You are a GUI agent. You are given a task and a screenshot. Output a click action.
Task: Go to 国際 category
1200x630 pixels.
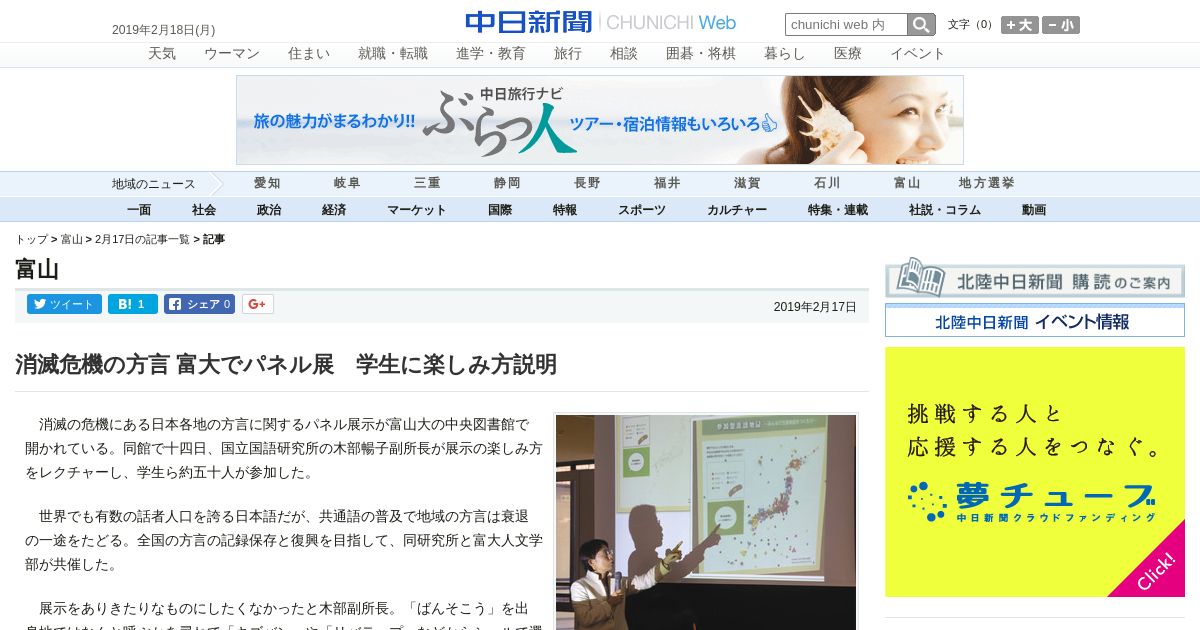tap(500, 210)
